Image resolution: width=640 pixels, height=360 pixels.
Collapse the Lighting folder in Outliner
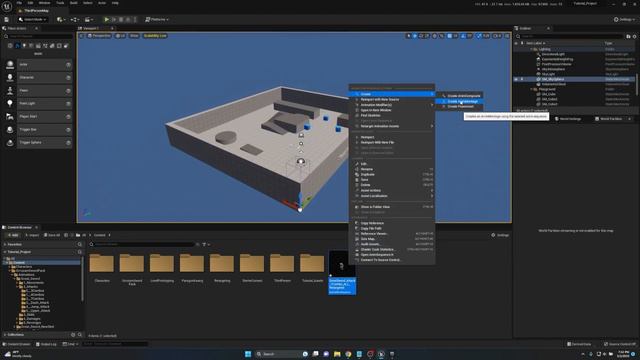point(532,49)
